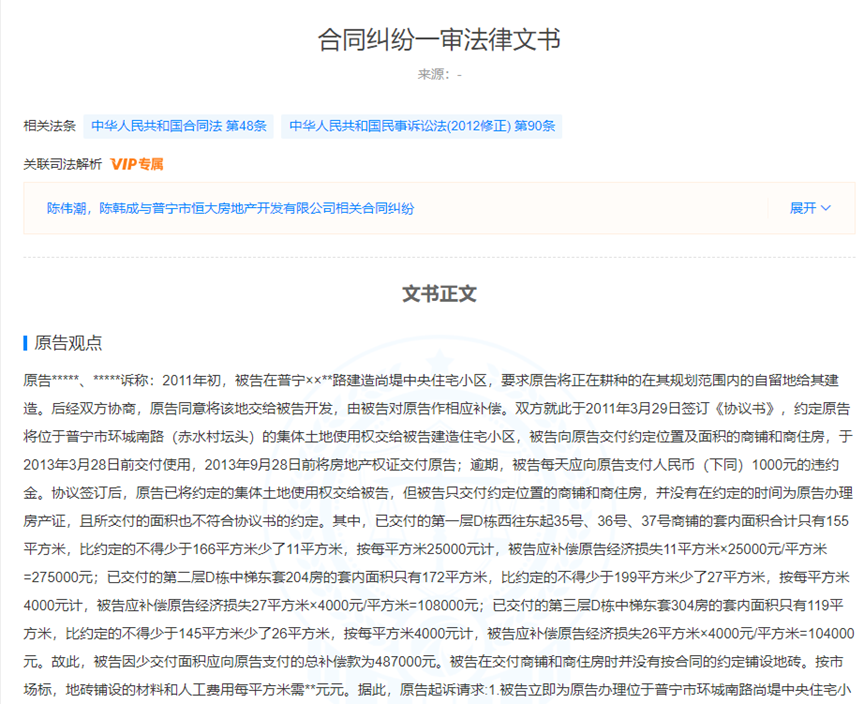The height and width of the screenshot is (704, 864).
Task: Click the 关联司法解析 label
Action: 62,164
